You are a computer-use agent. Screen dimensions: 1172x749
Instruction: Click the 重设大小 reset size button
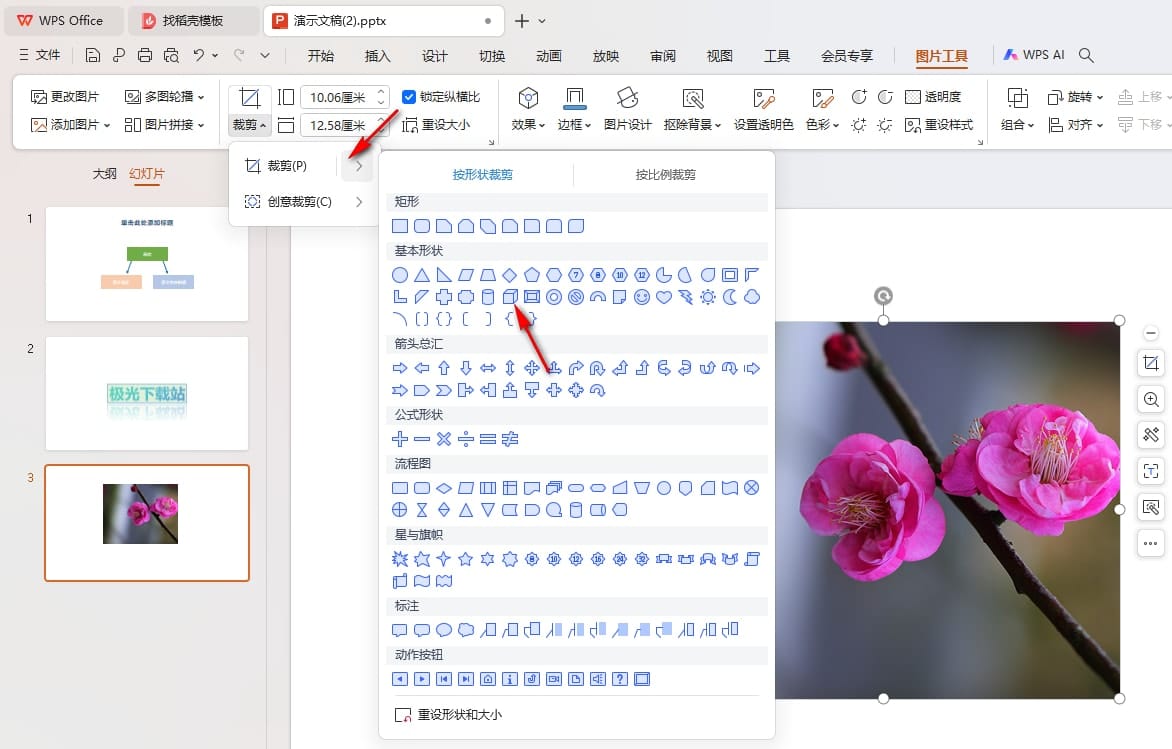(x=437, y=125)
